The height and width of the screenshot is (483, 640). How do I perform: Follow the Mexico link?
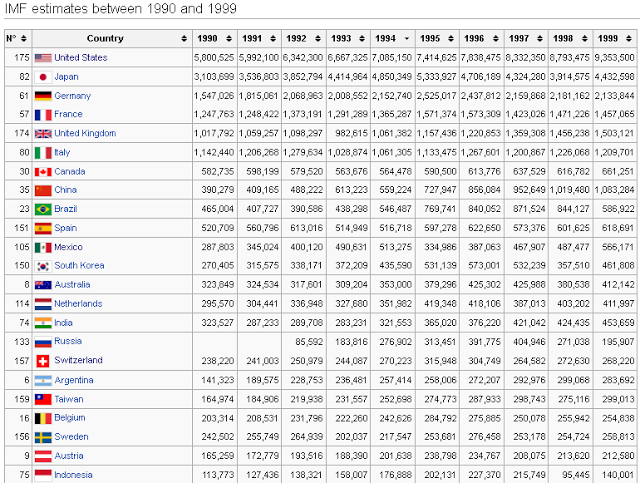tap(68, 247)
